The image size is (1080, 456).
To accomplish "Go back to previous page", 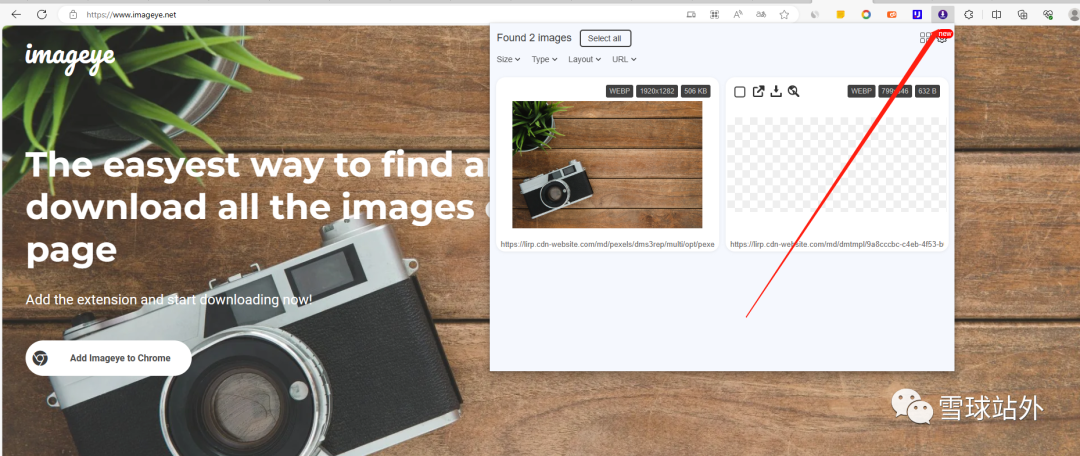I will (x=16, y=15).
